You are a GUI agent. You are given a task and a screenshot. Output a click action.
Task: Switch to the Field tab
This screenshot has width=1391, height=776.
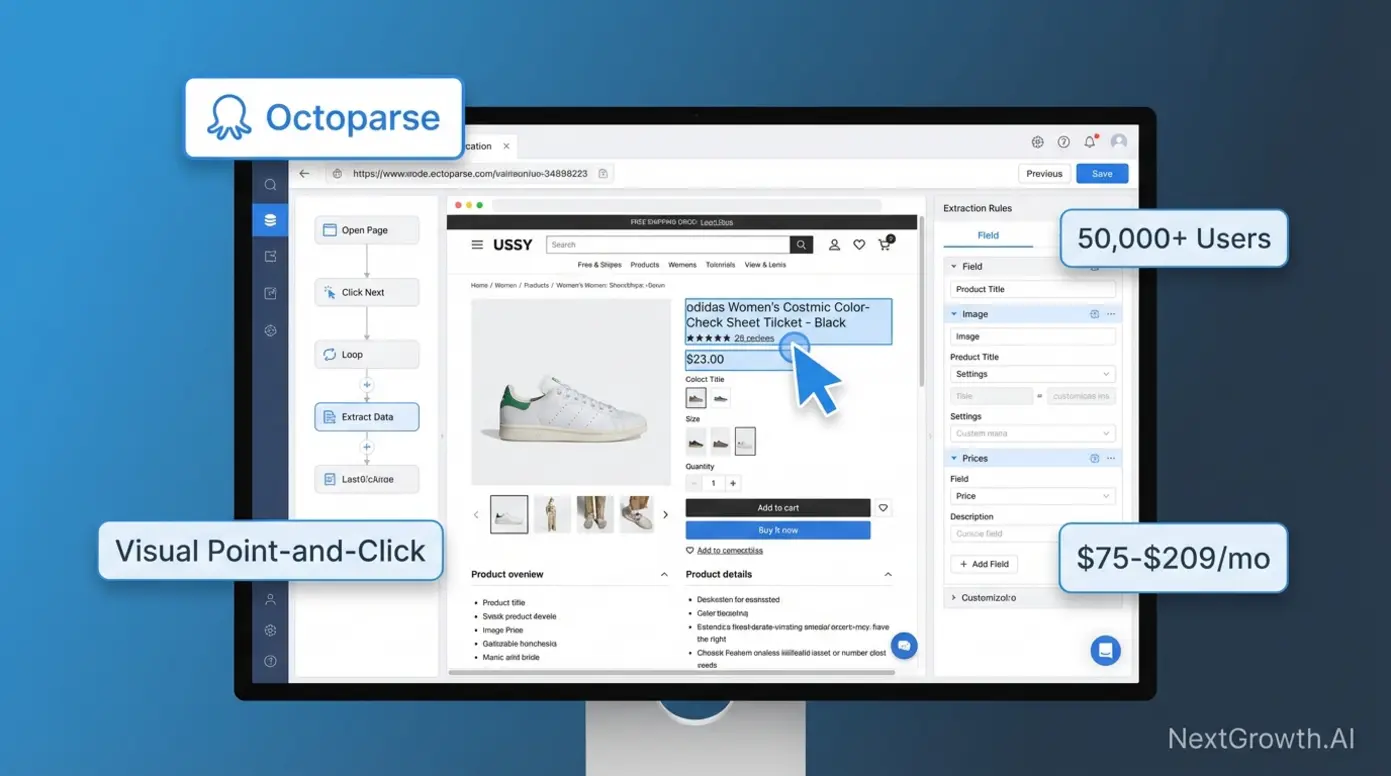pyautogui.click(x=988, y=235)
